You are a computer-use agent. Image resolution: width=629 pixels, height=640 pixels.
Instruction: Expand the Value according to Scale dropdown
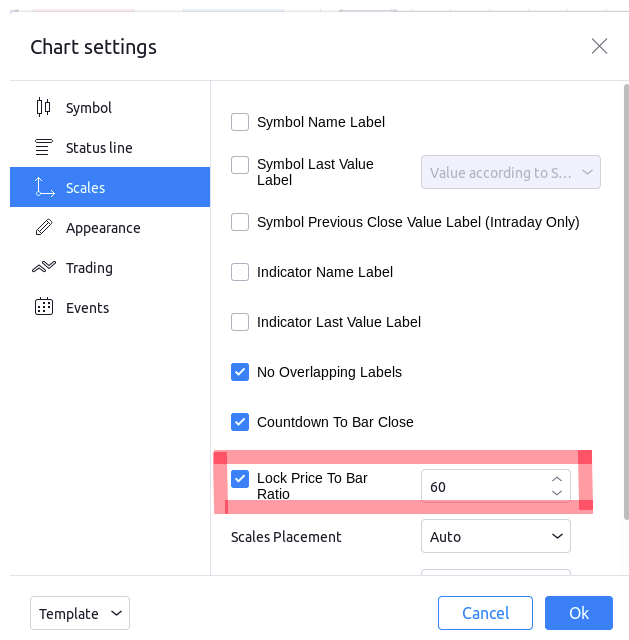[x=511, y=172]
